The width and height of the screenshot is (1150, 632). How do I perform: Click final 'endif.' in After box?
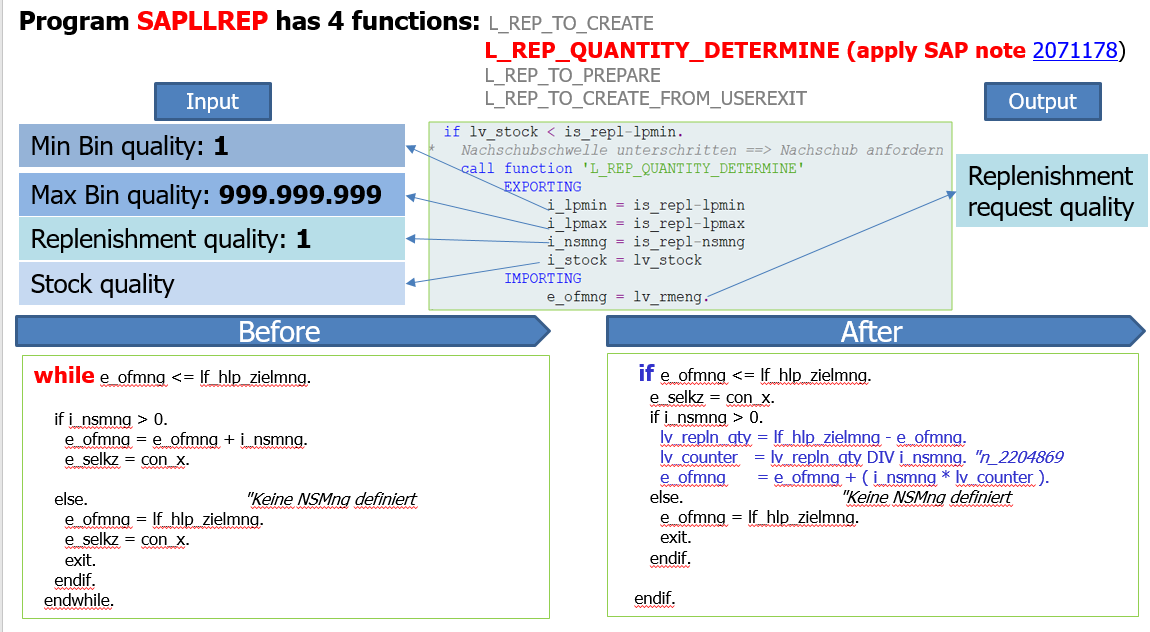tap(654, 599)
